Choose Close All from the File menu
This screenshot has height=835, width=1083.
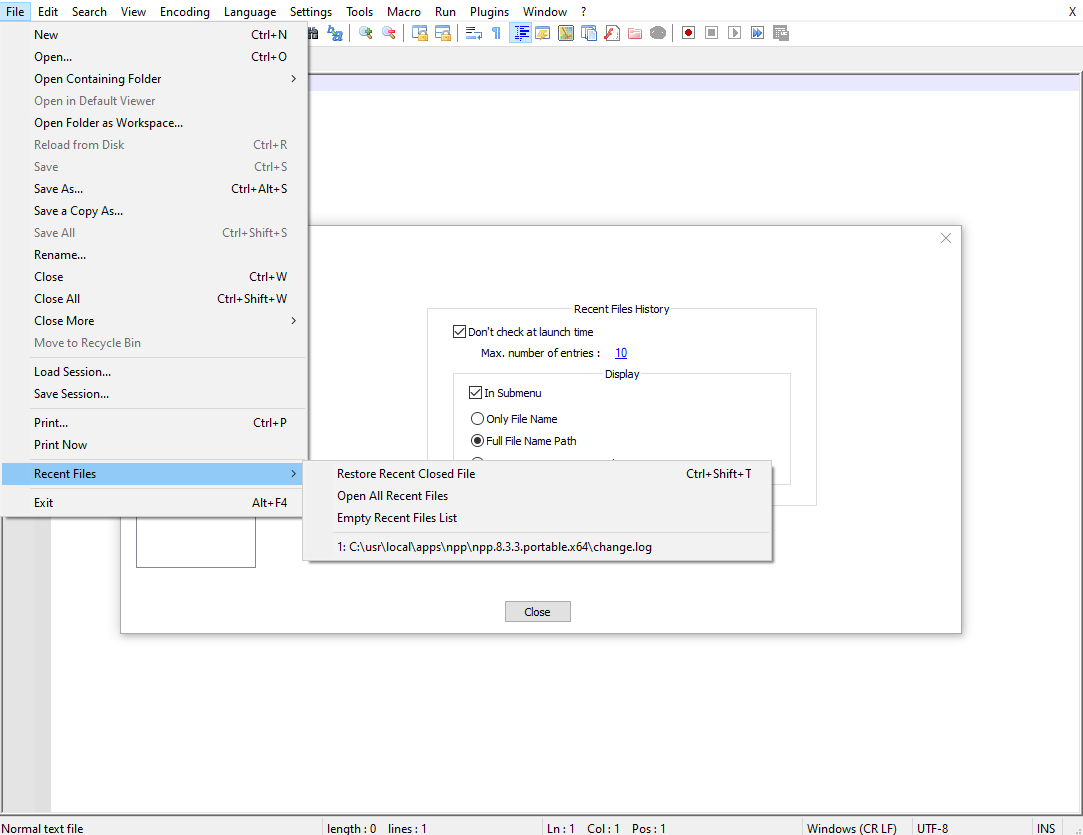click(x=154, y=298)
